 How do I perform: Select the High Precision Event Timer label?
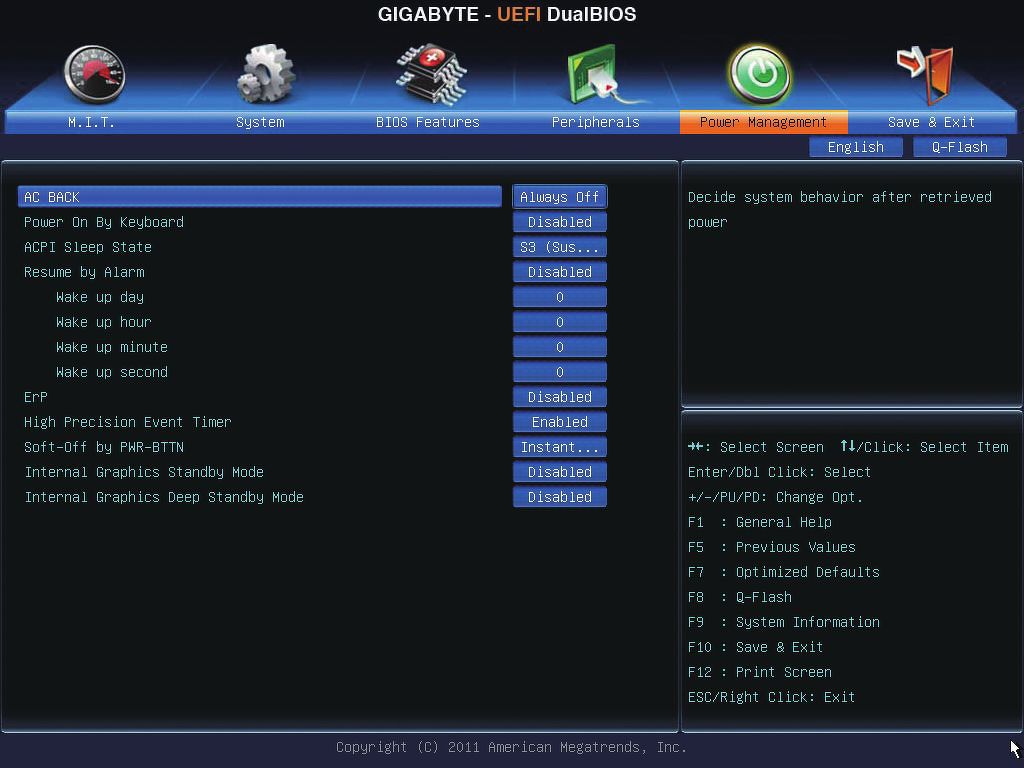[128, 422]
